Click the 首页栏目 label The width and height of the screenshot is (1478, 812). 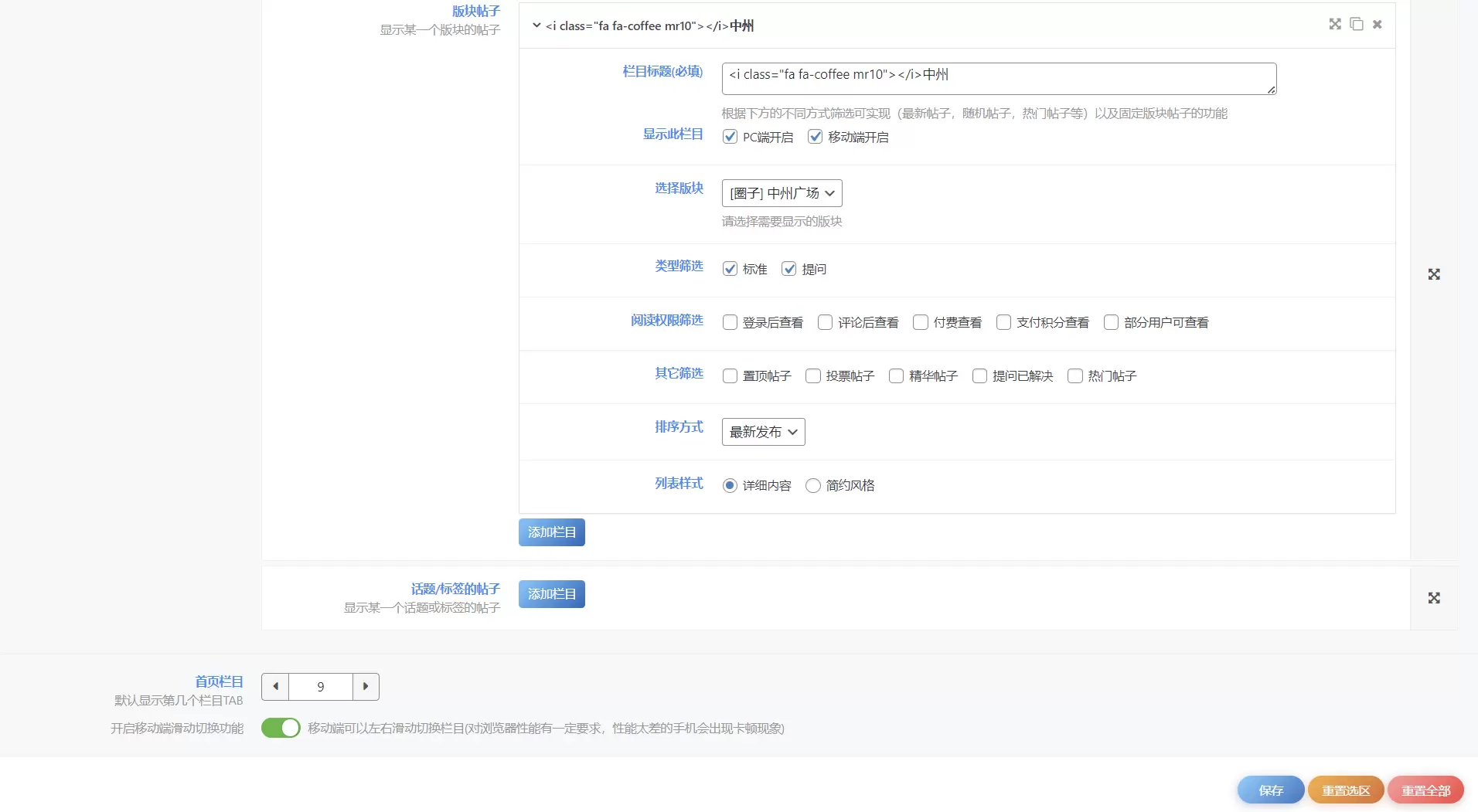point(219,681)
